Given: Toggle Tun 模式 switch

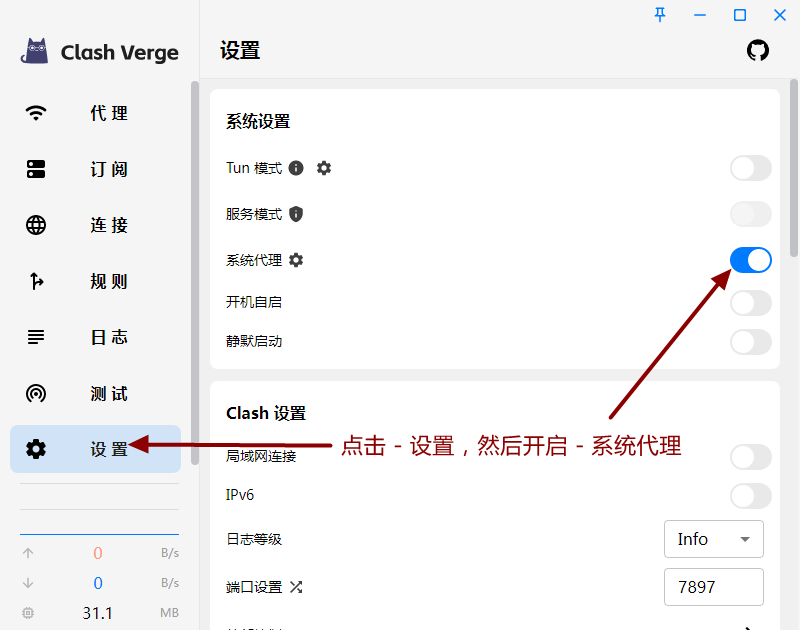Looking at the screenshot, I should [x=751, y=168].
